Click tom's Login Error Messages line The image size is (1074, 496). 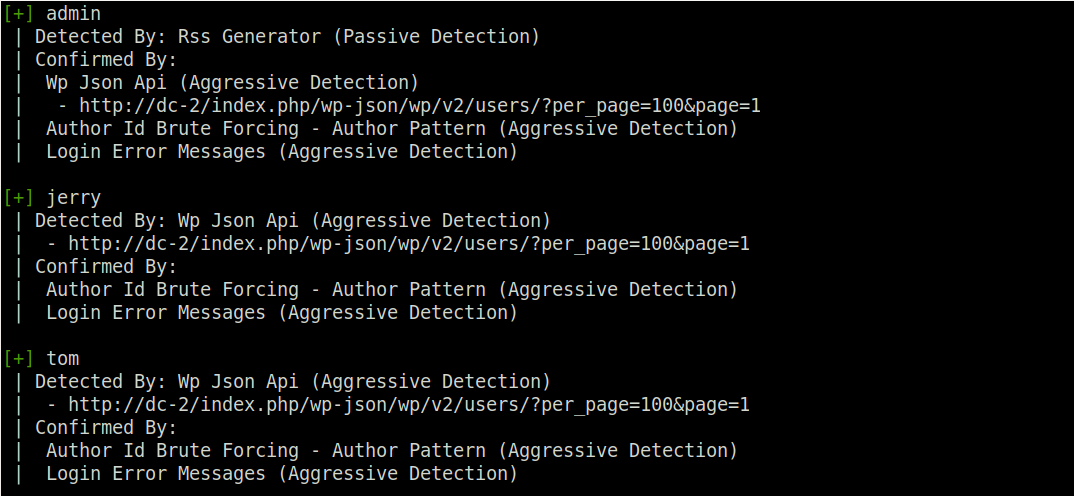282,474
